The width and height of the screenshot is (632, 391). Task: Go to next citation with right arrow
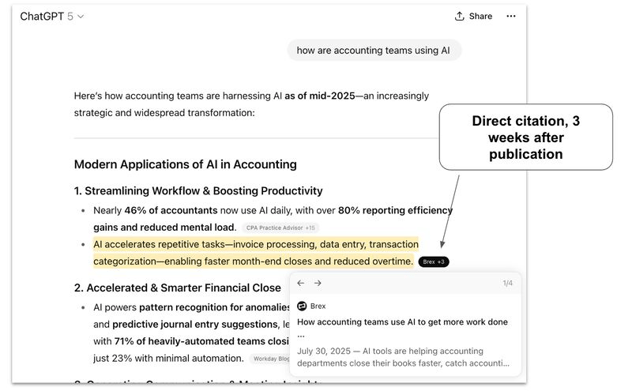318,283
